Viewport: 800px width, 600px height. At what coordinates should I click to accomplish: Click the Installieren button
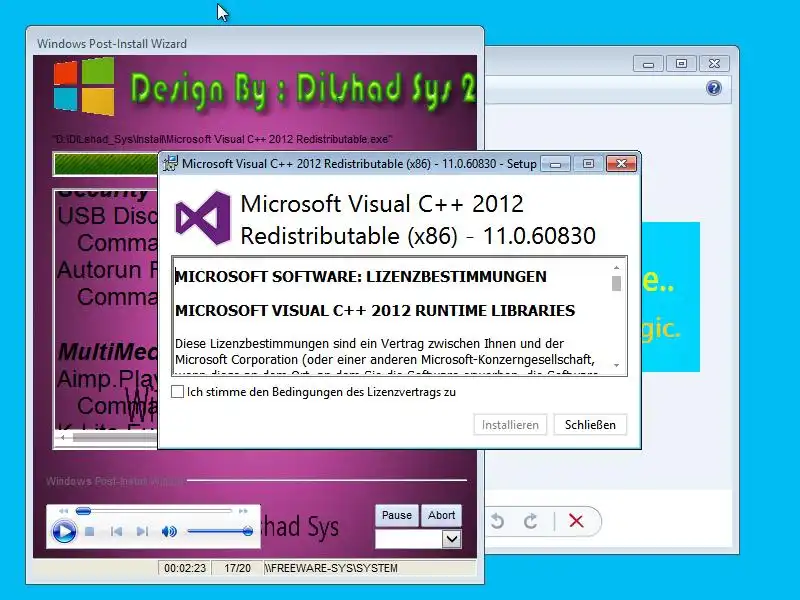point(510,424)
